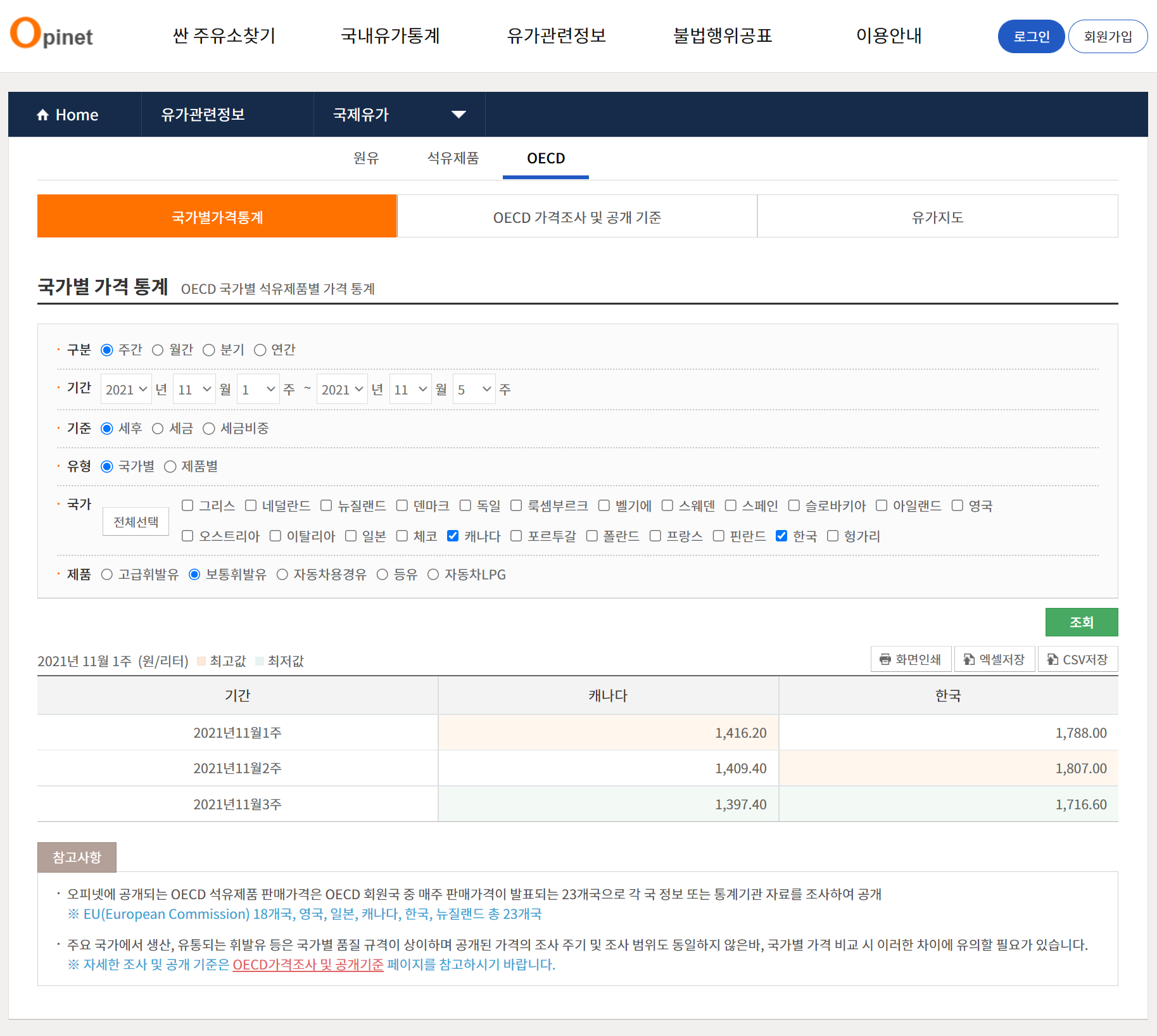This screenshot has width=1157, height=1036.
Task: Switch to the 석유제품 tab
Action: (453, 158)
